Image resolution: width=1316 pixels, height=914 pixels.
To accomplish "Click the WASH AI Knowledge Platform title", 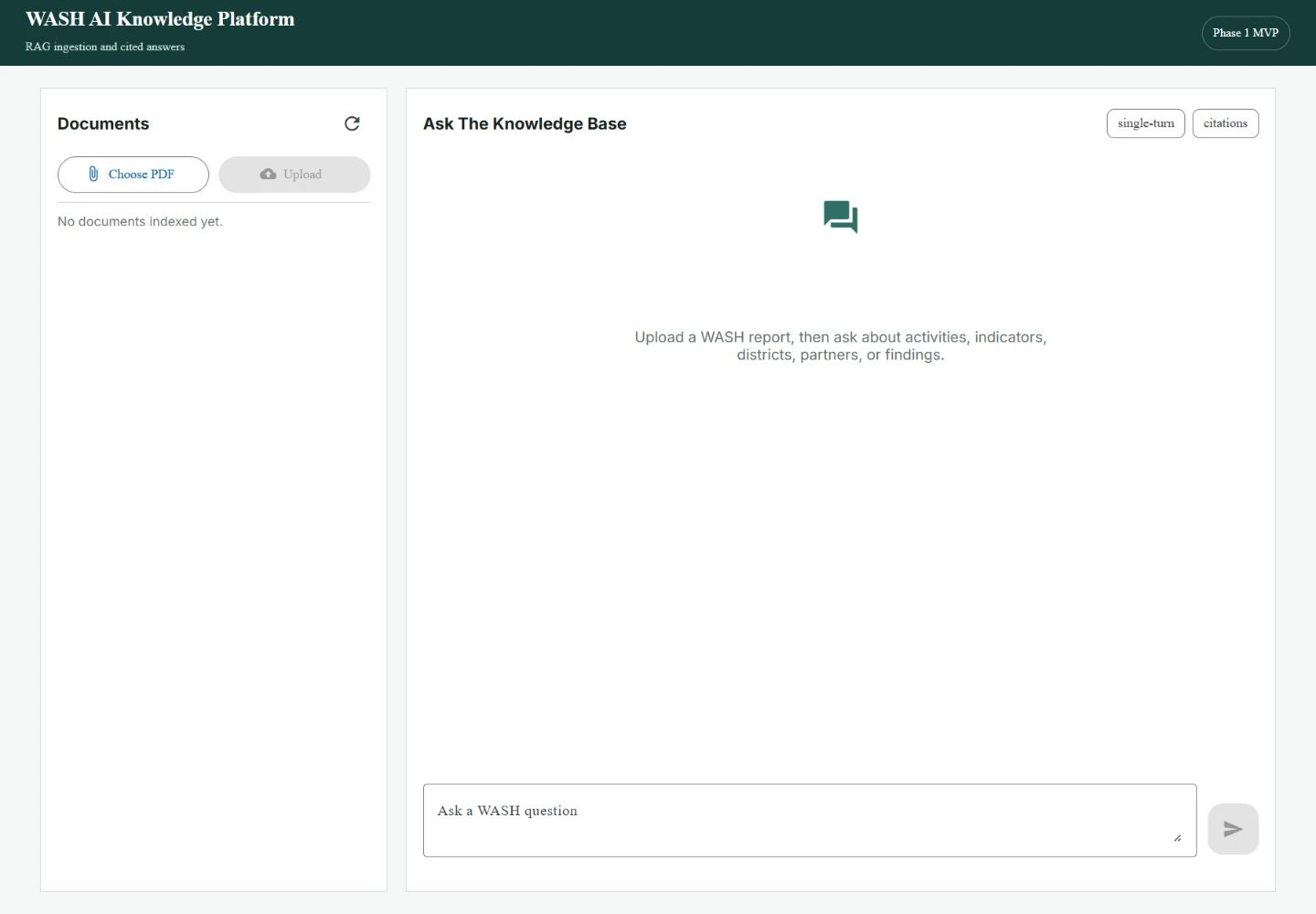I will (160, 19).
